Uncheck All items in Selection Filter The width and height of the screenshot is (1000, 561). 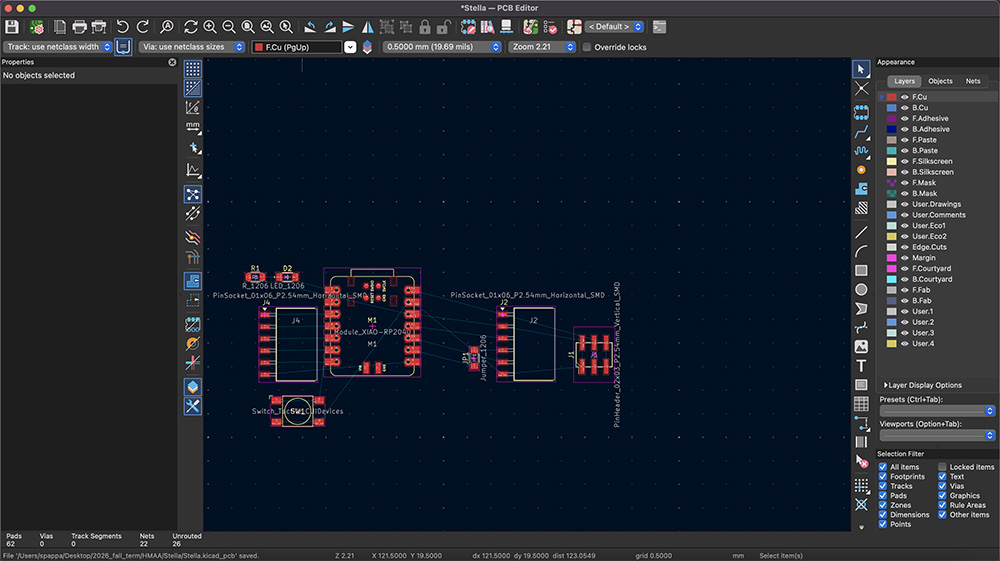(x=883, y=467)
